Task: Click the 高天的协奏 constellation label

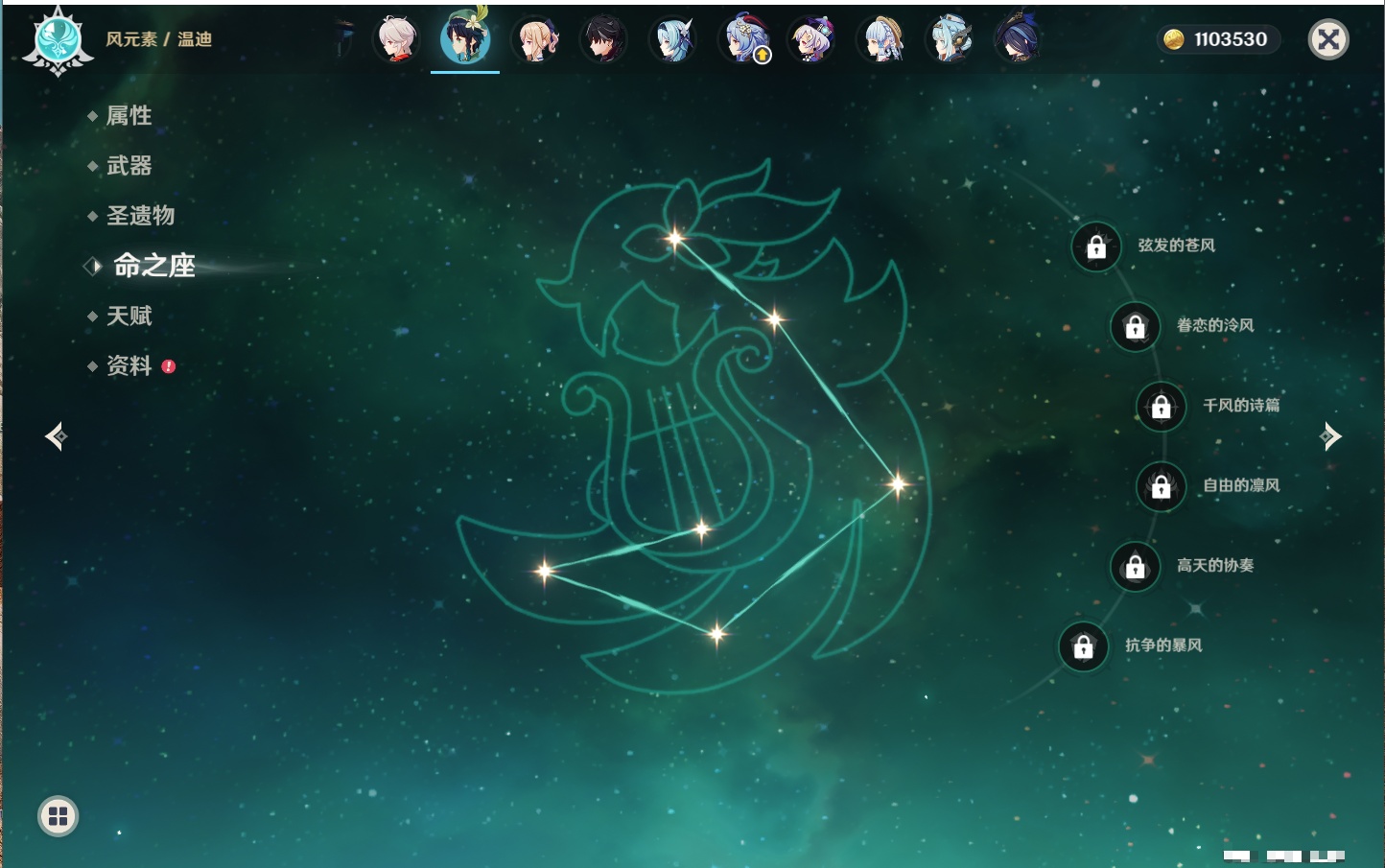Action: pyautogui.click(x=1215, y=566)
